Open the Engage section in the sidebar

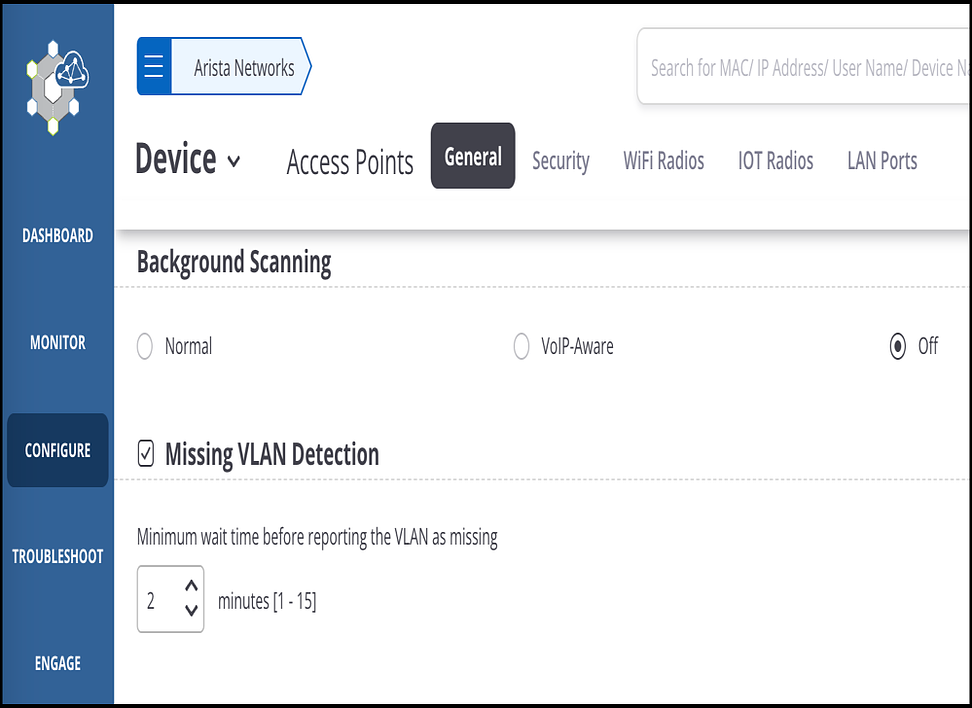coord(57,663)
